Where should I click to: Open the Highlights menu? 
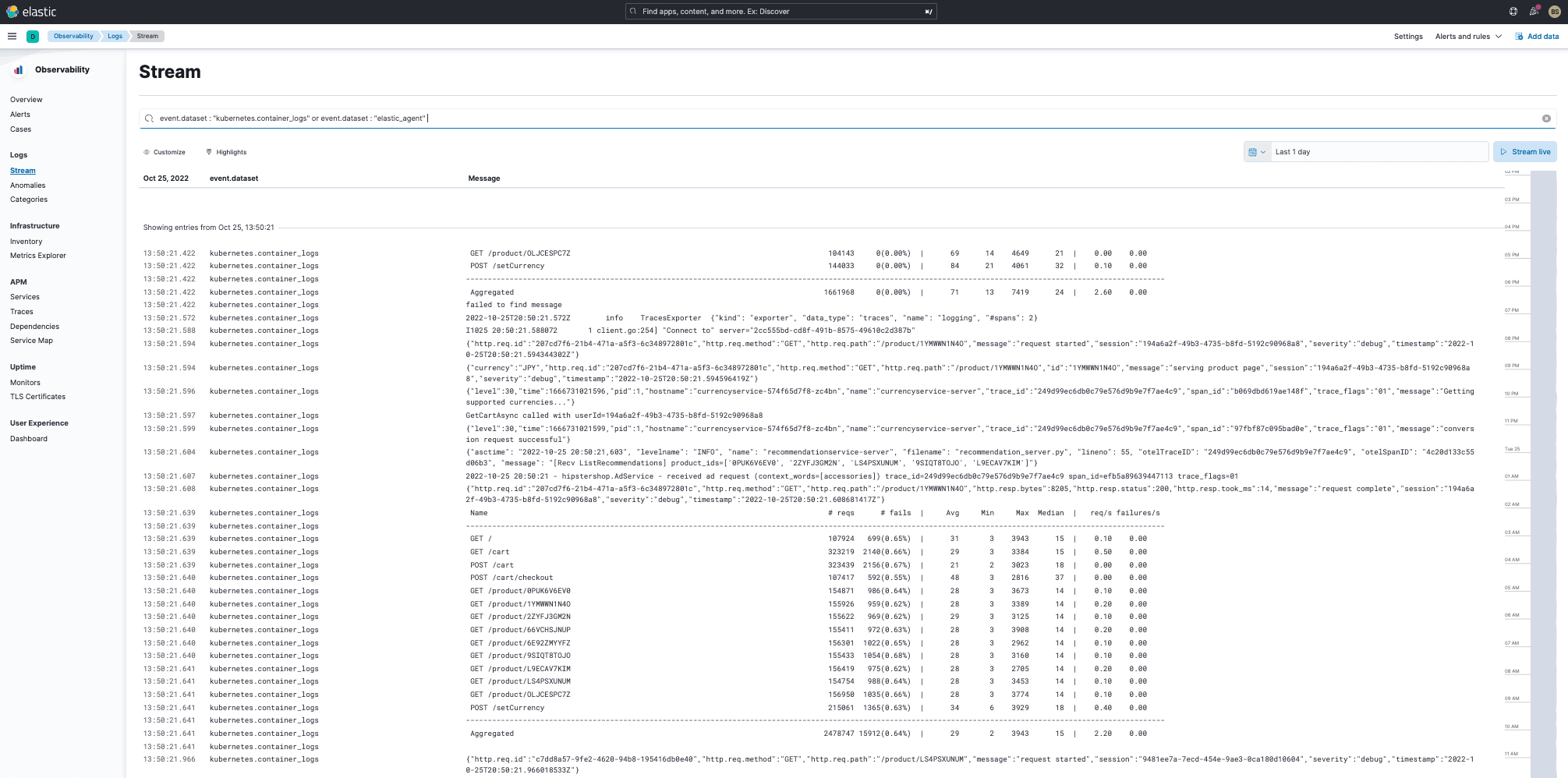(x=226, y=152)
